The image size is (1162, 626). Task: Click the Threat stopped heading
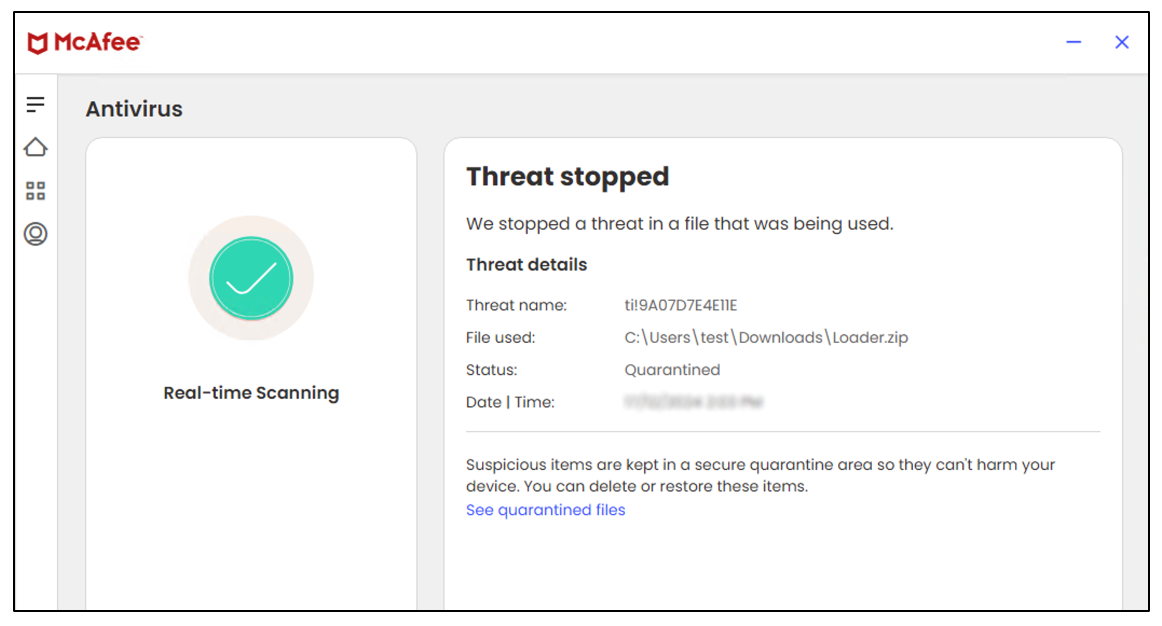pyautogui.click(x=567, y=177)
